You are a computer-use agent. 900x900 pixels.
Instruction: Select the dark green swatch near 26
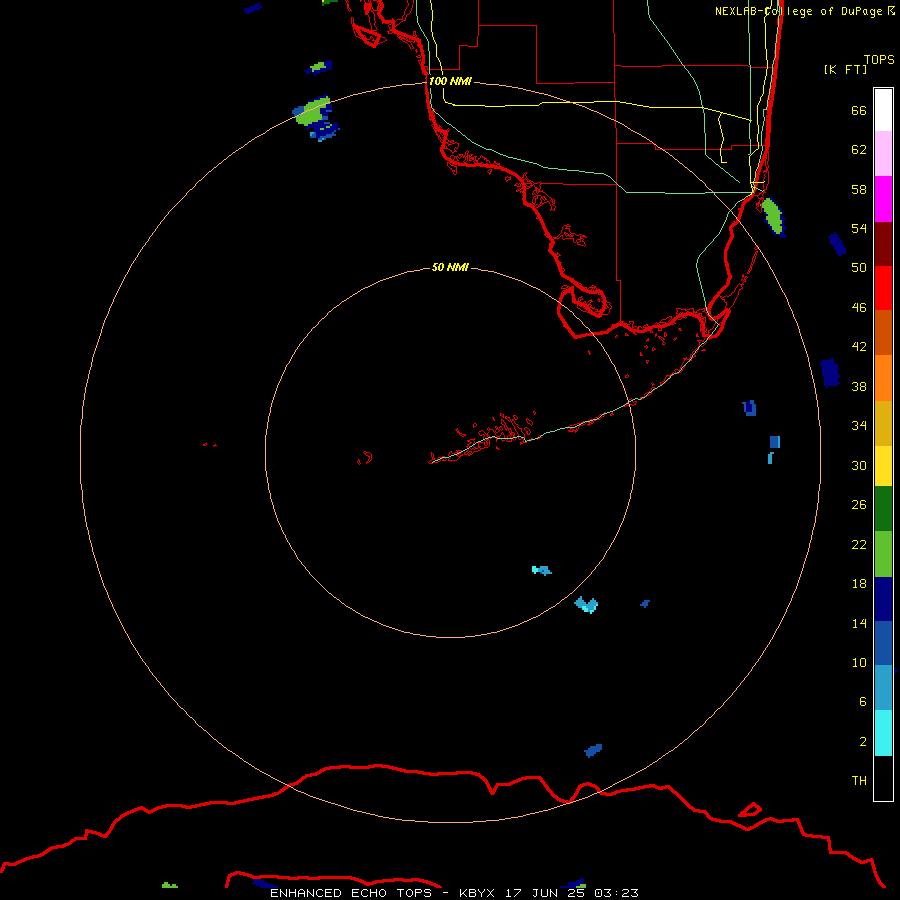pyautogui.click(x=883, y=509)
